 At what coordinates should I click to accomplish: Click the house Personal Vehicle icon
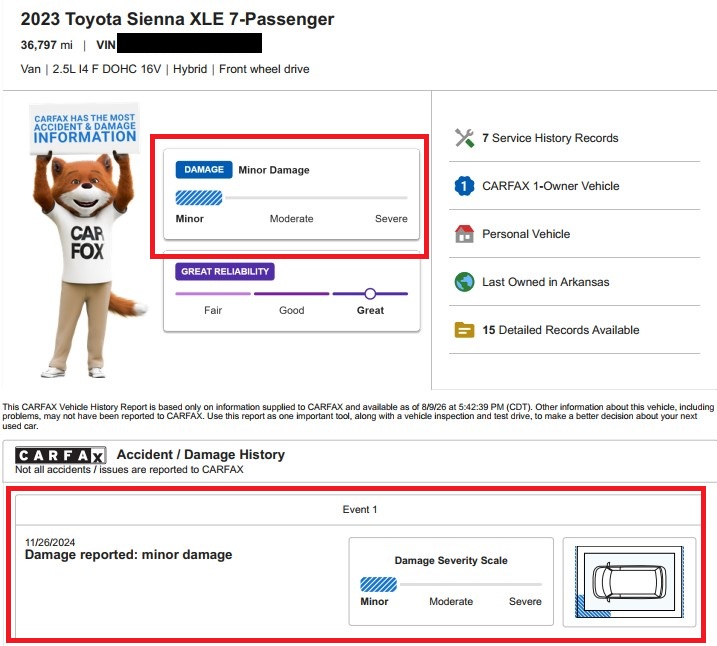(464, 234)
